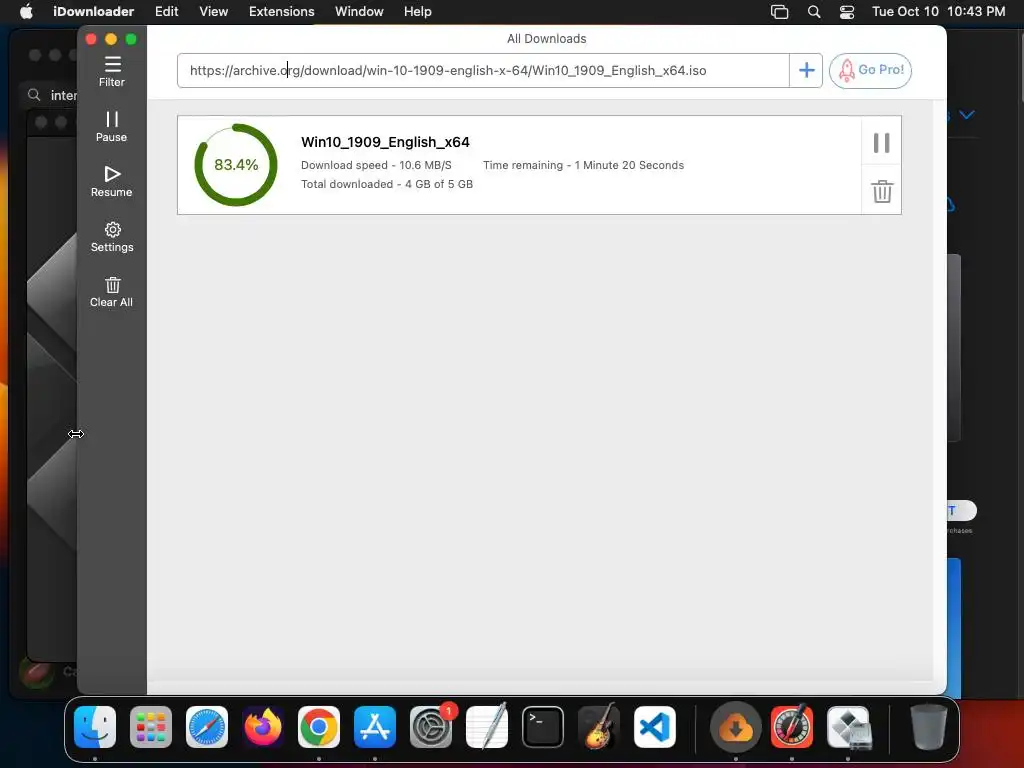Viewport: 1024px width, 768px height.
Task: Open Spotlight search in menu bar
Action: (814, 12)
